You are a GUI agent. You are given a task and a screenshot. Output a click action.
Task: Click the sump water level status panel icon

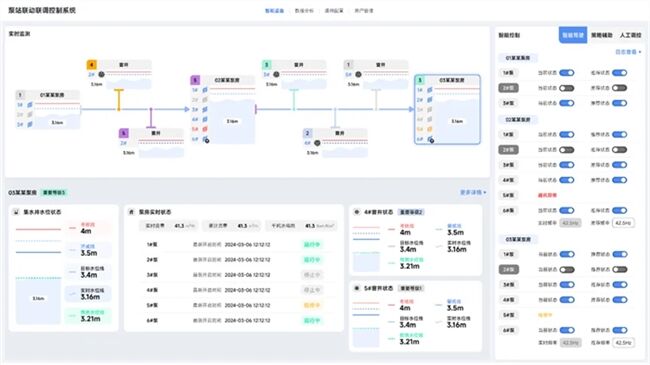[16, 212]
